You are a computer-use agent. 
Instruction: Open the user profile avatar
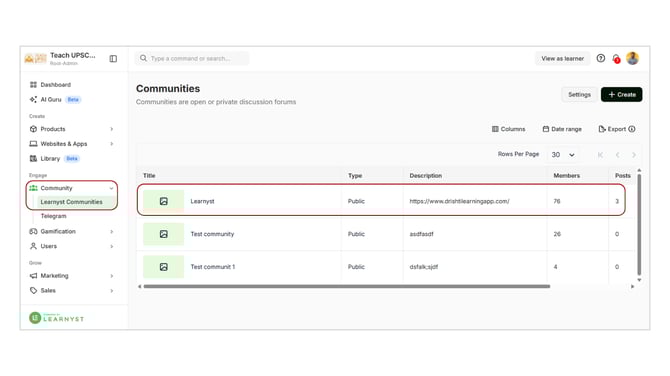tap(633, 58)
